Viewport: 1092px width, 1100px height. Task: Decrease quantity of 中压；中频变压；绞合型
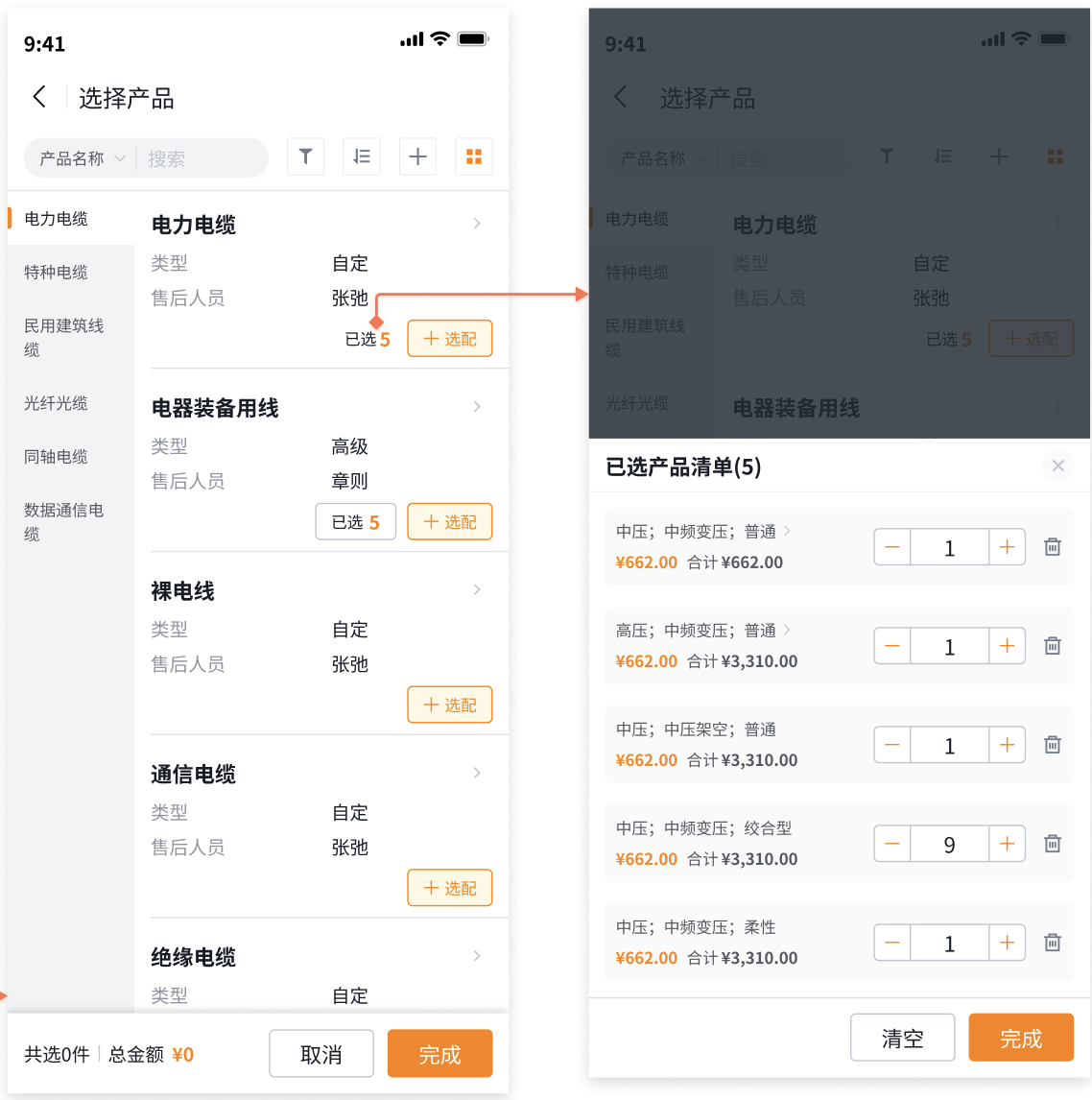pos(892,844)
